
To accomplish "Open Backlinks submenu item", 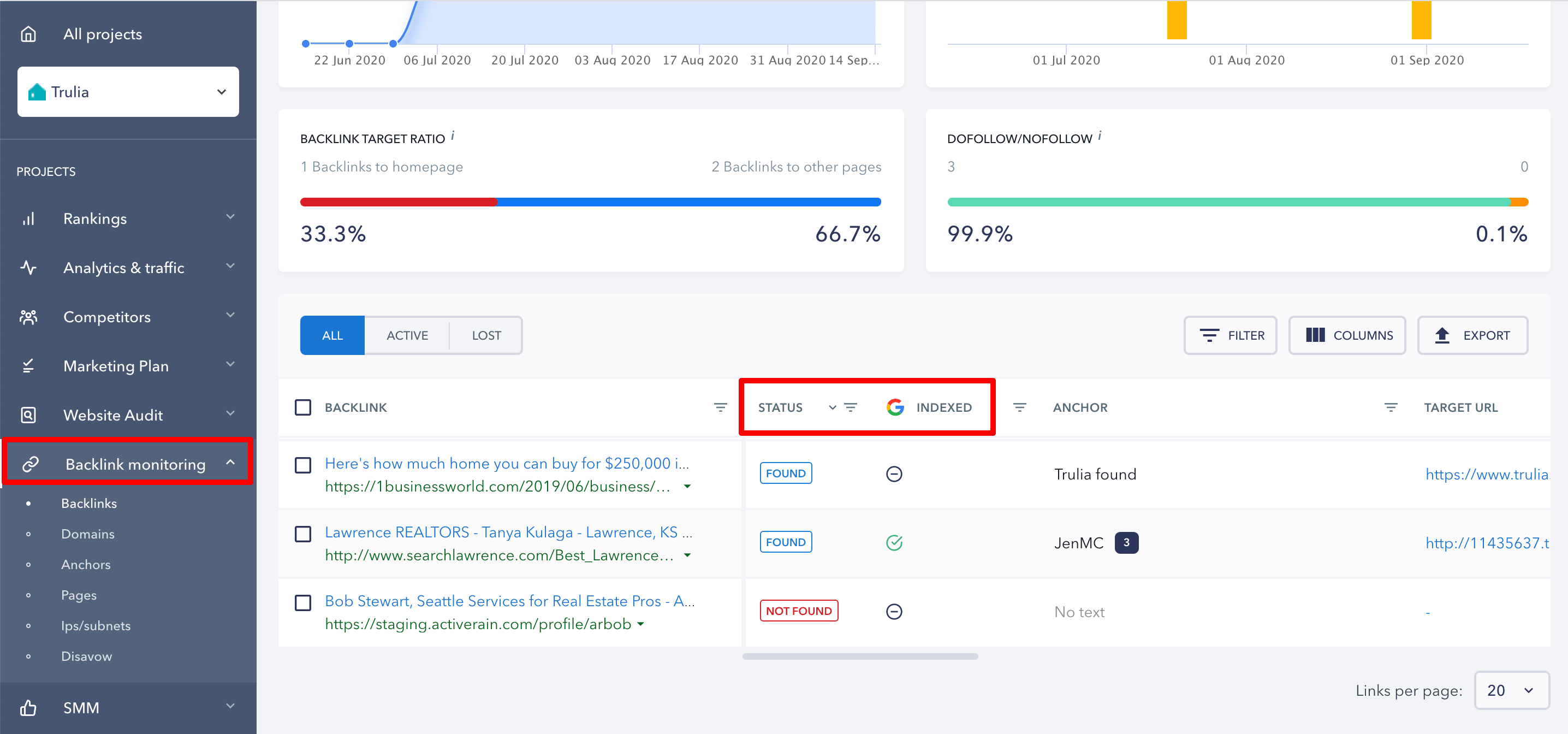I will (x=89, y=504).
